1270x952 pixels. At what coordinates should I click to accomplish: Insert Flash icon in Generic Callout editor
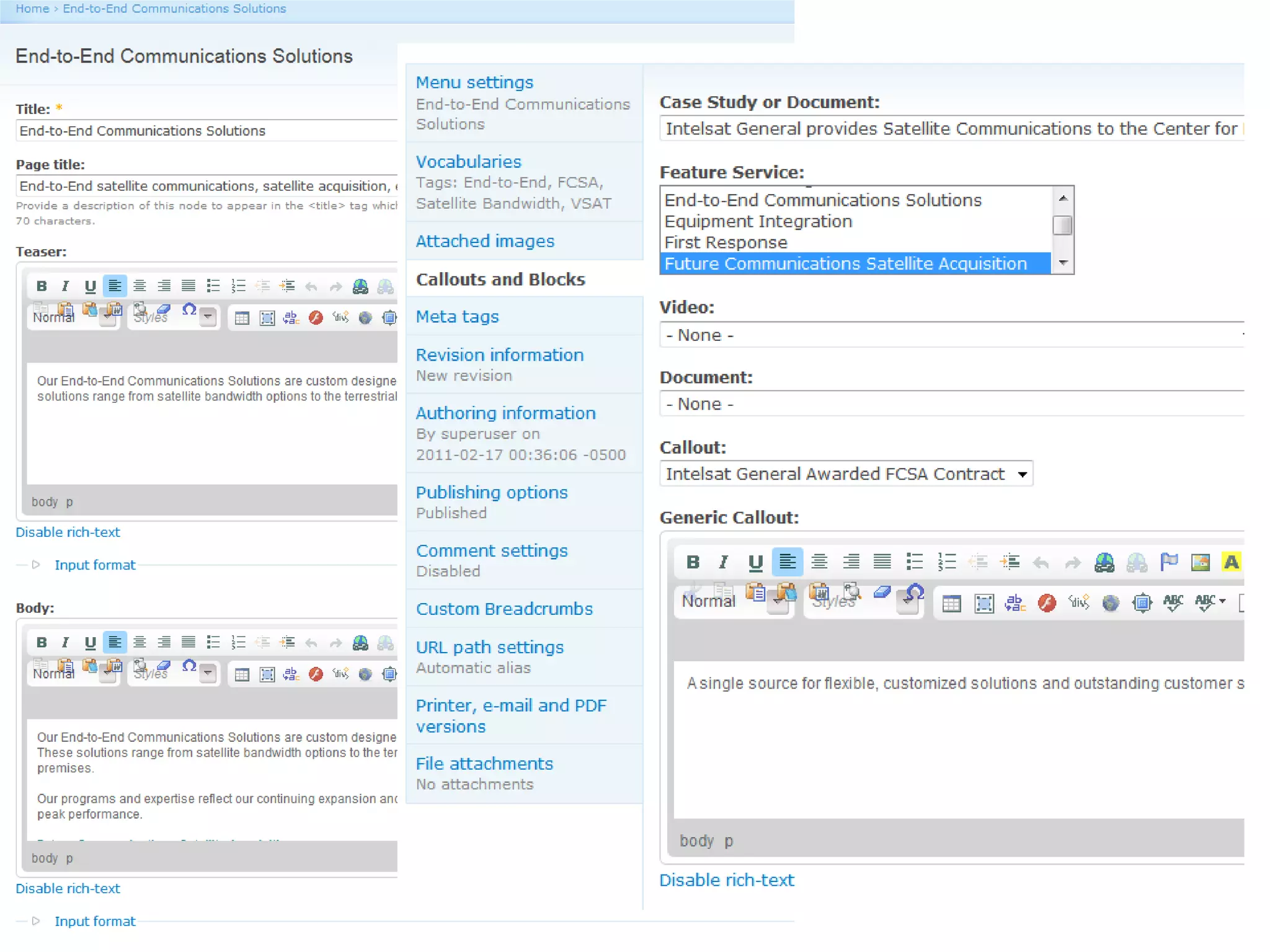(1047, 602)
